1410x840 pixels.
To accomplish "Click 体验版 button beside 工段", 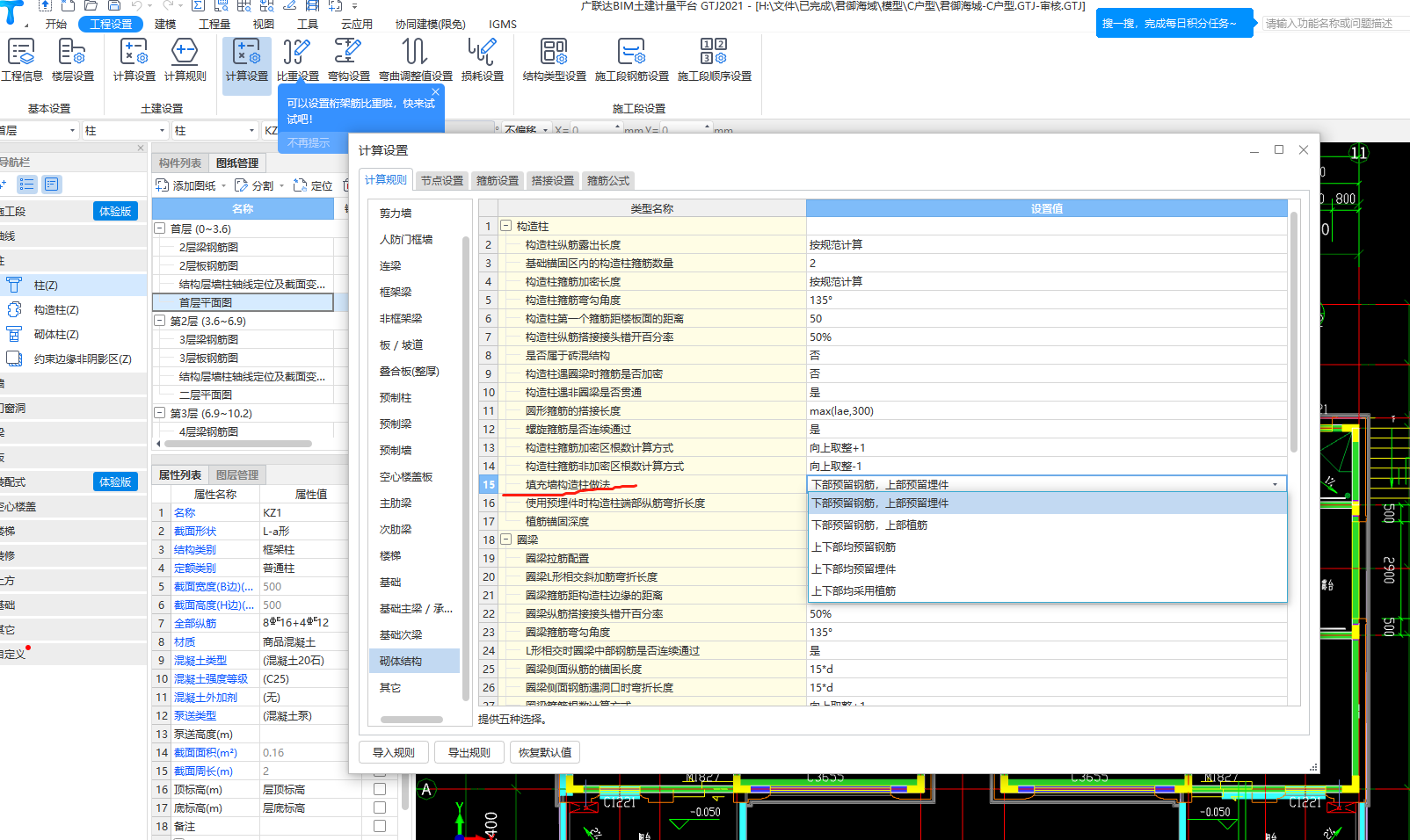I will click(x=115, y=212).
